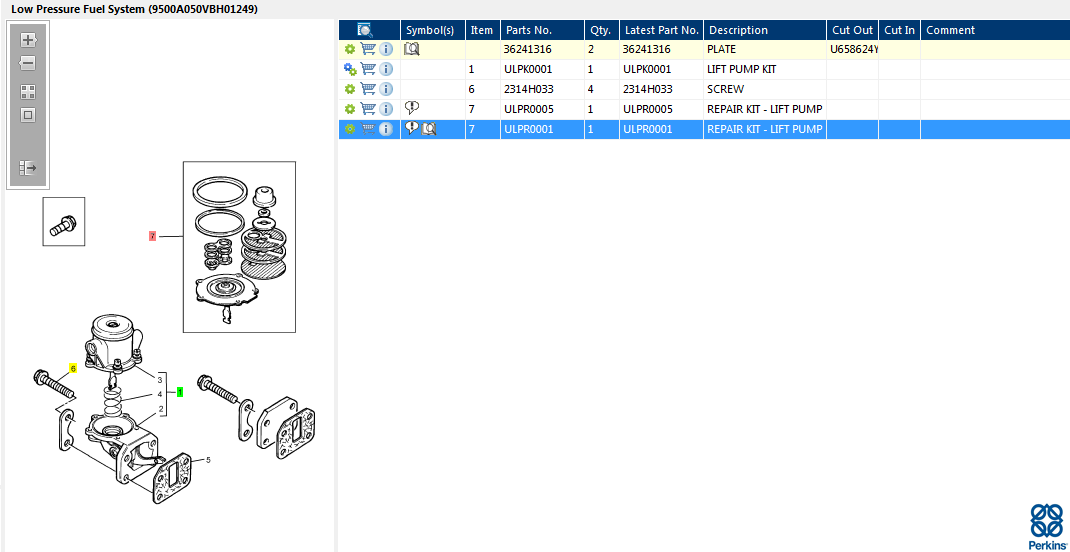1070x552 pixels.
Task: Click the search-list icon in table header
Action: (x=365, y=30)
